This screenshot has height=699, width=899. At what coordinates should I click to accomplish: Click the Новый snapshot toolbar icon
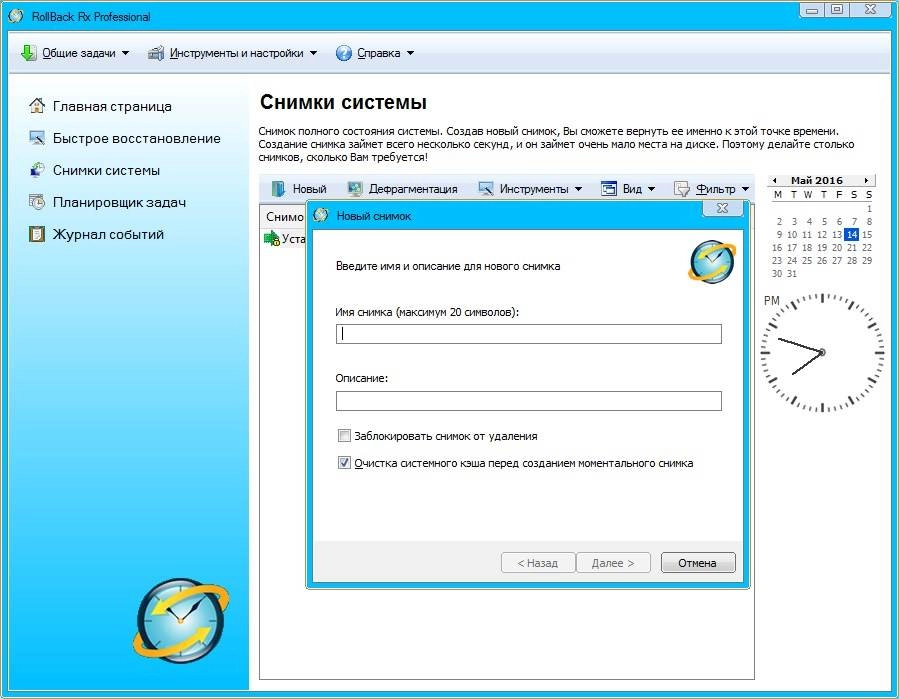coord(278,189)
